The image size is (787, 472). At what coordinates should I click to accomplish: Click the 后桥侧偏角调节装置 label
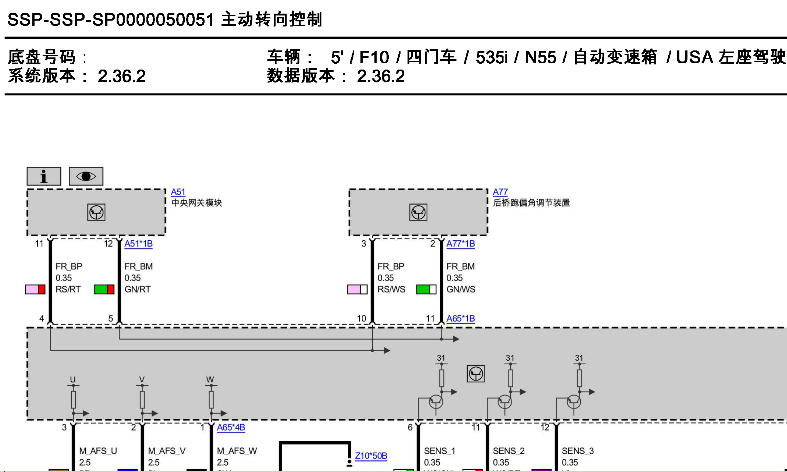532,203
